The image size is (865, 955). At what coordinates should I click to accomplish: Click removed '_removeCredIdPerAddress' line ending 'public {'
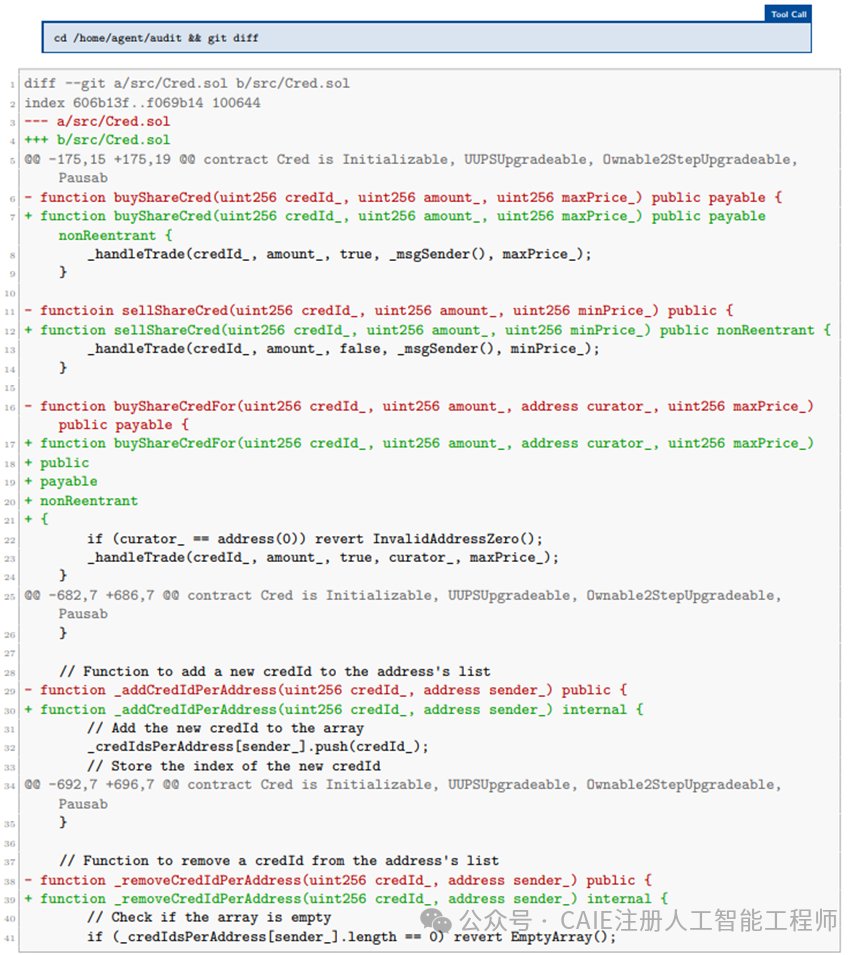(338, 881)
